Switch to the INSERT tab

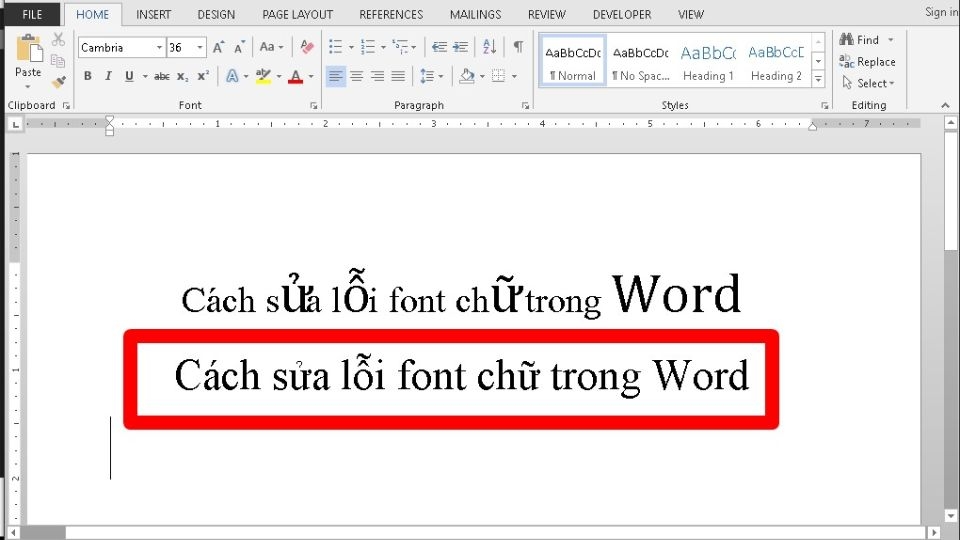(x=154, y=14)
